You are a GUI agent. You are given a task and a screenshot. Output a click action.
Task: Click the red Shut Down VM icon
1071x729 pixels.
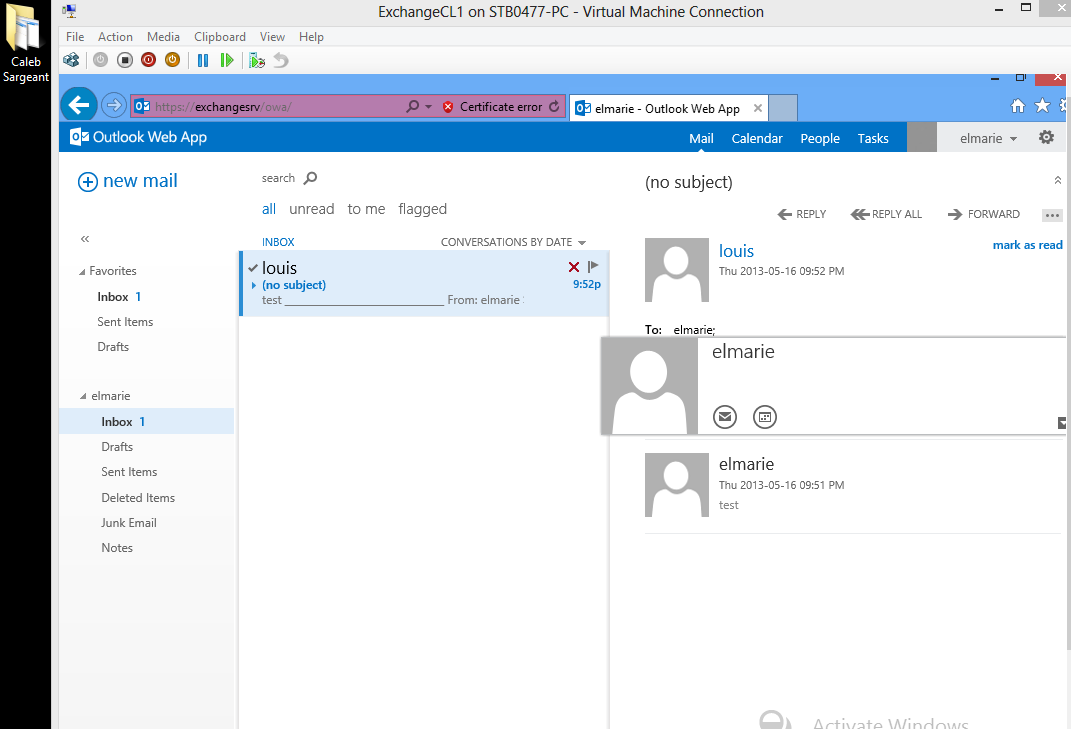click(x=148, y=60)
